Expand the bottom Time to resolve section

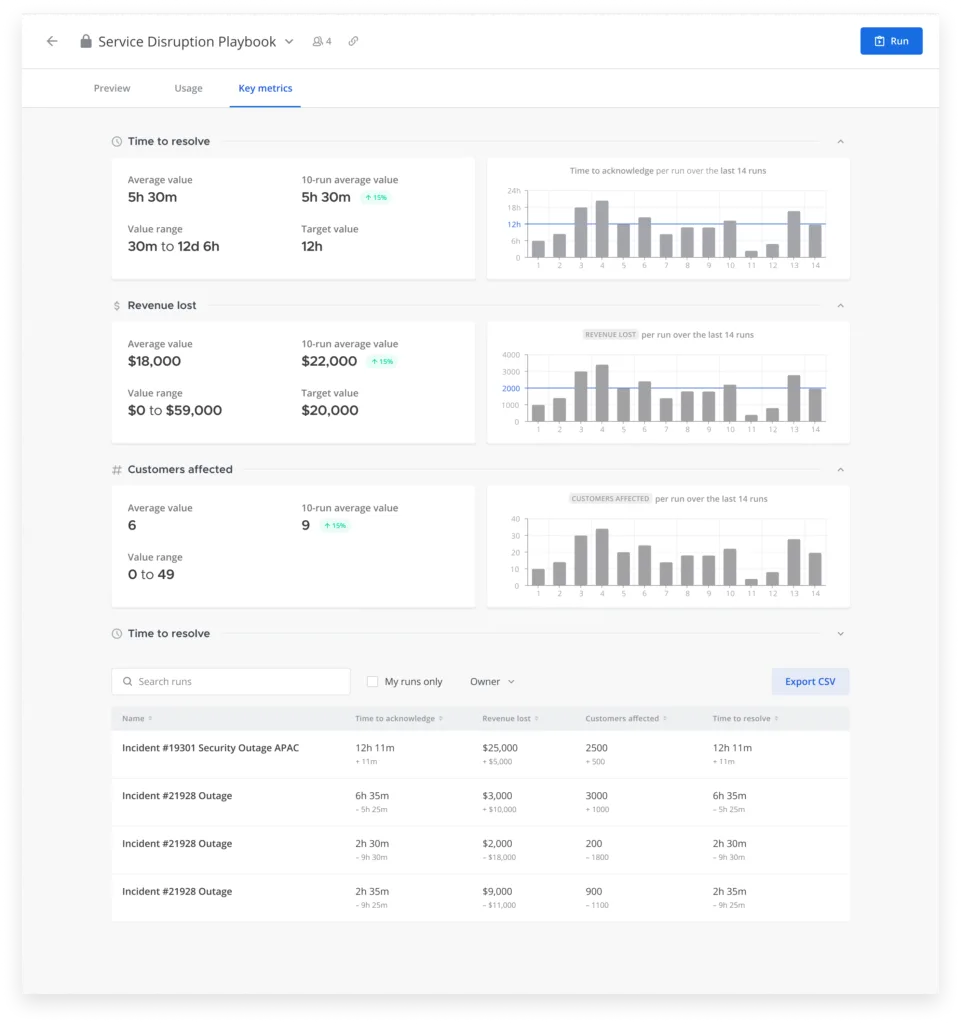pyautogui.click(x=841, y=633)
